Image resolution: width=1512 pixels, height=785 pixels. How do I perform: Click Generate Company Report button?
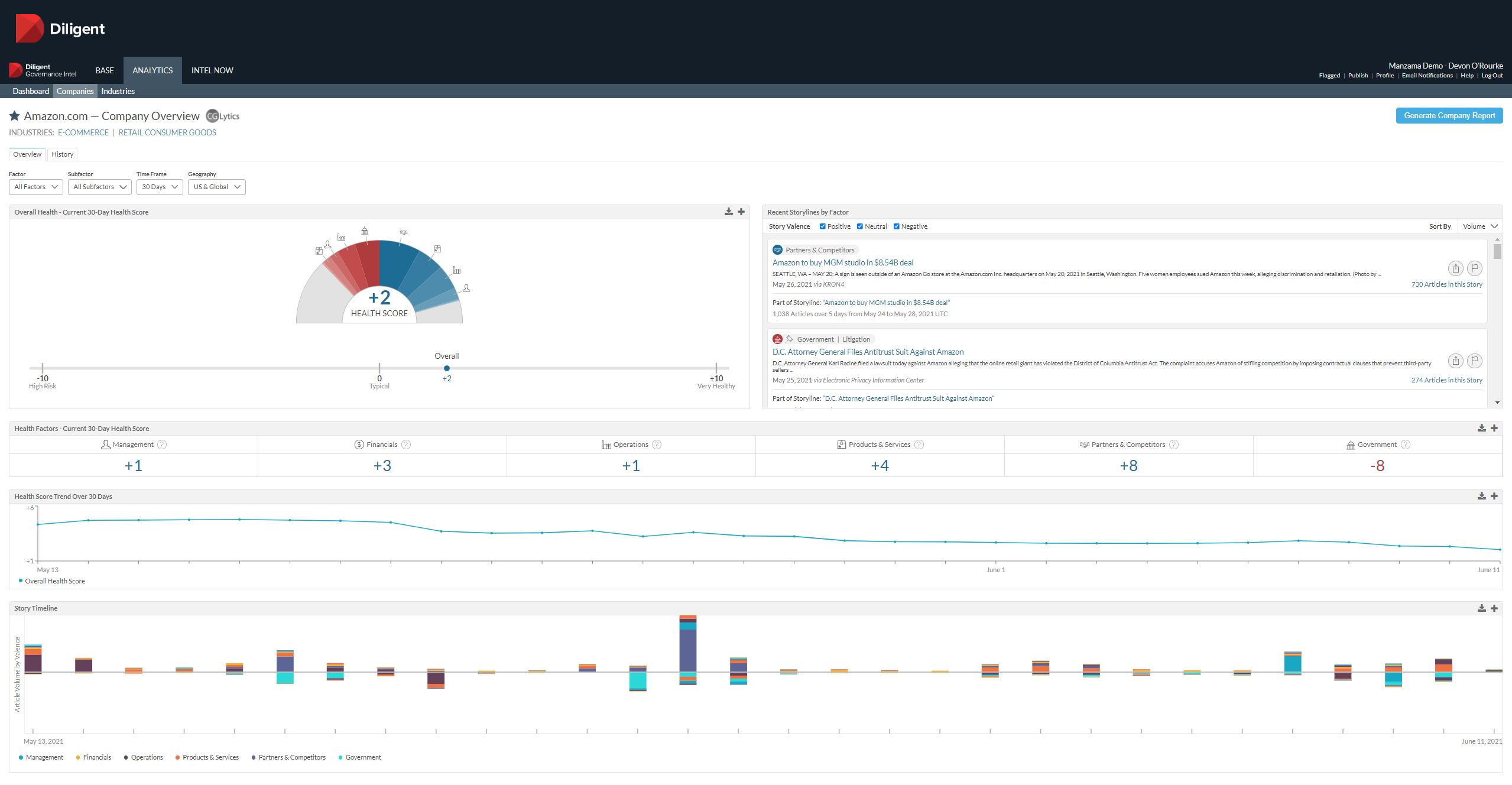(x=1449, y=115)
